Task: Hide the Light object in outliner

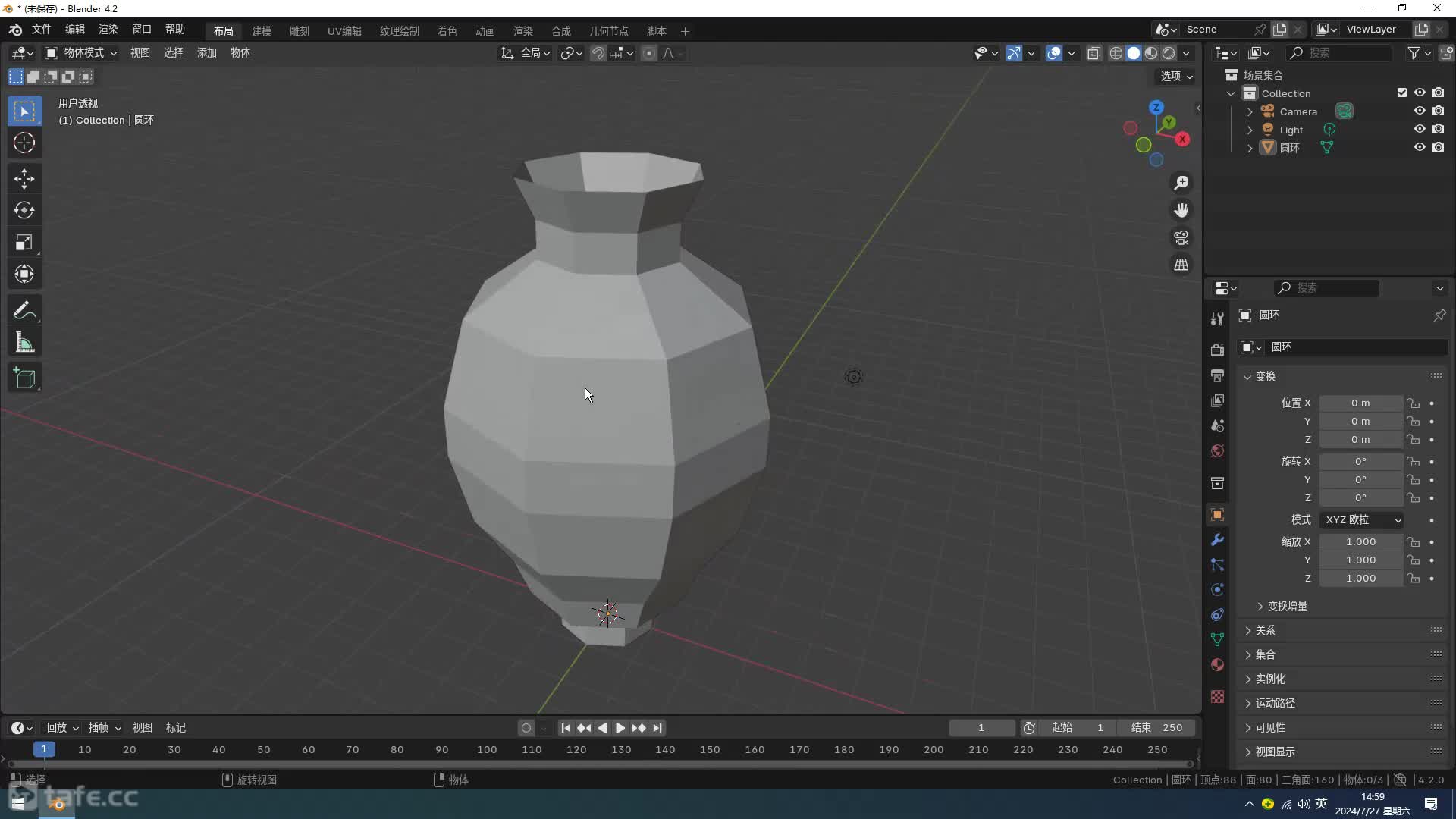Action: (x=1420, y=129)
